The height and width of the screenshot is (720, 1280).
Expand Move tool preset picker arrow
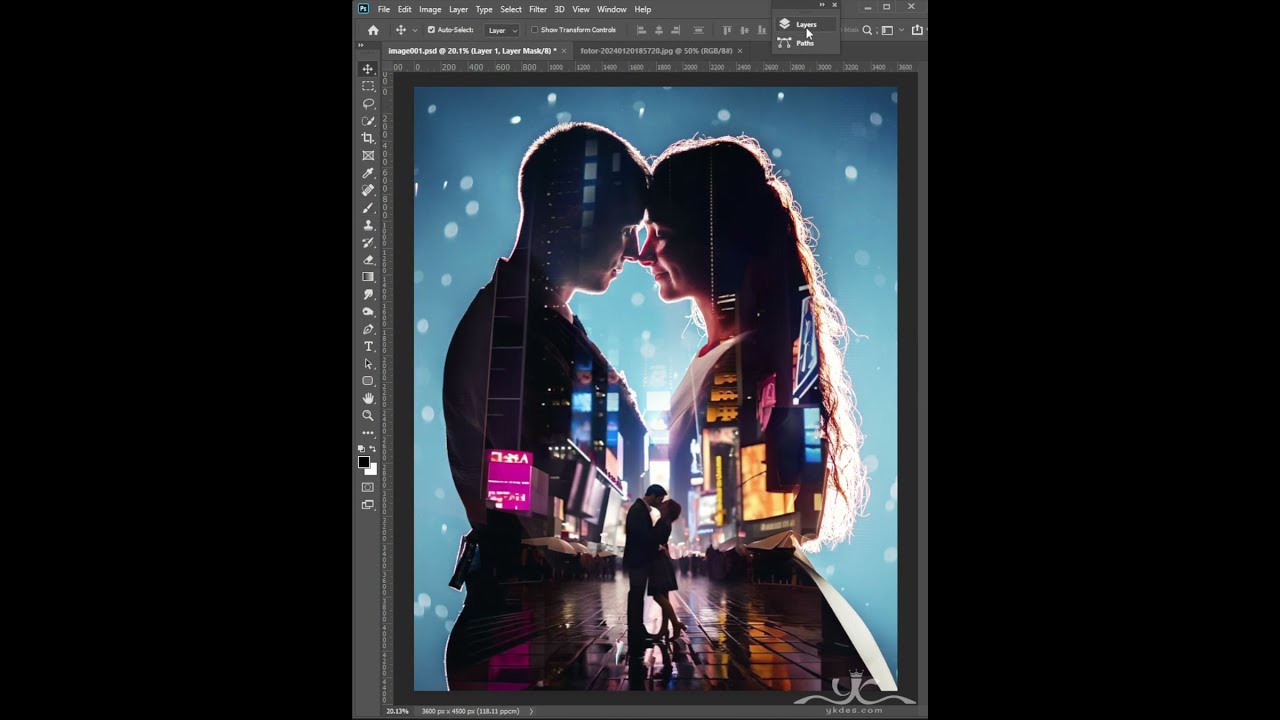click(415, 30)
